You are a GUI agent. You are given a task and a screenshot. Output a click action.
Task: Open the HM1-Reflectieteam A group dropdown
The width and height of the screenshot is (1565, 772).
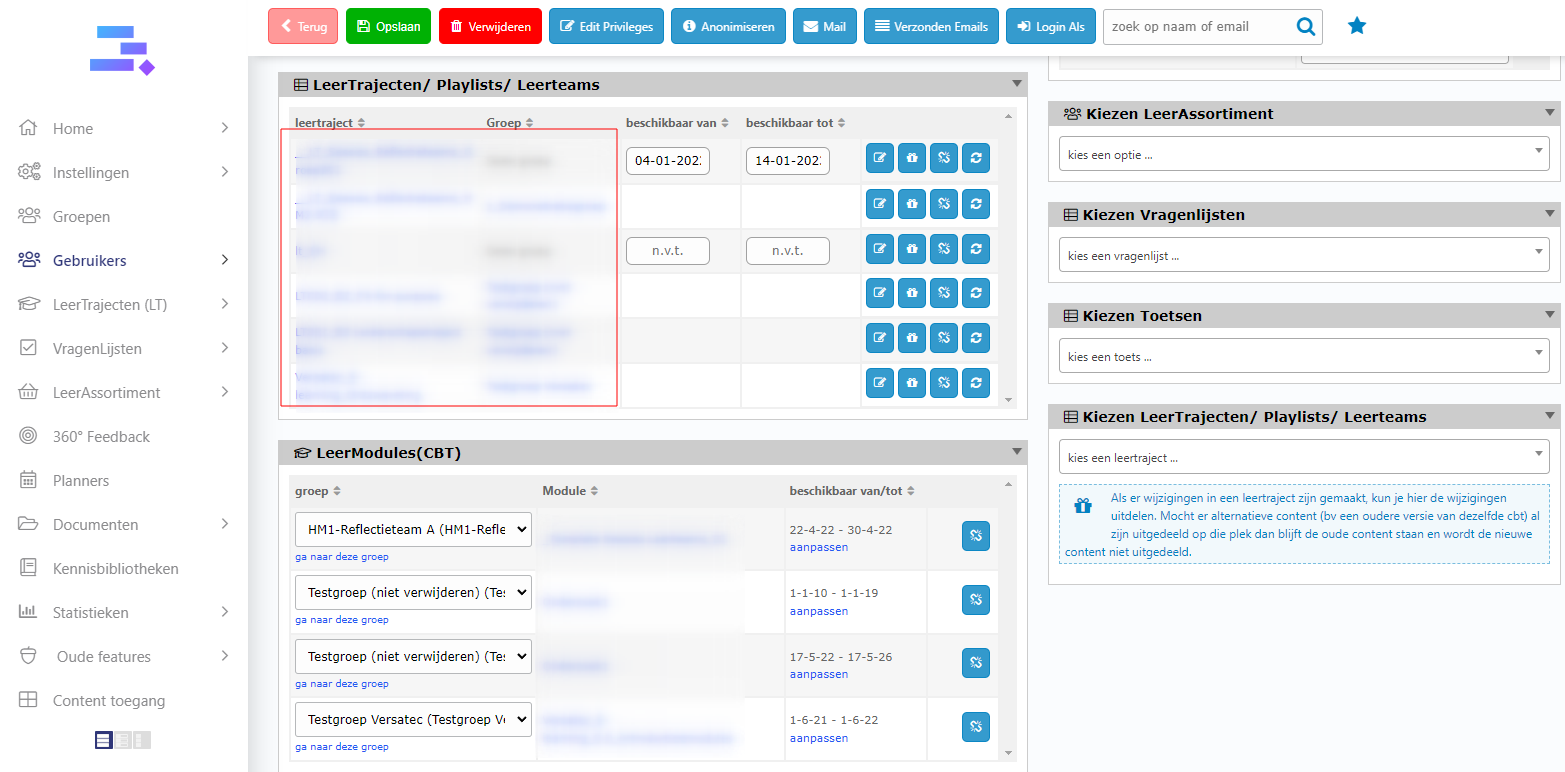click(413, 530)
